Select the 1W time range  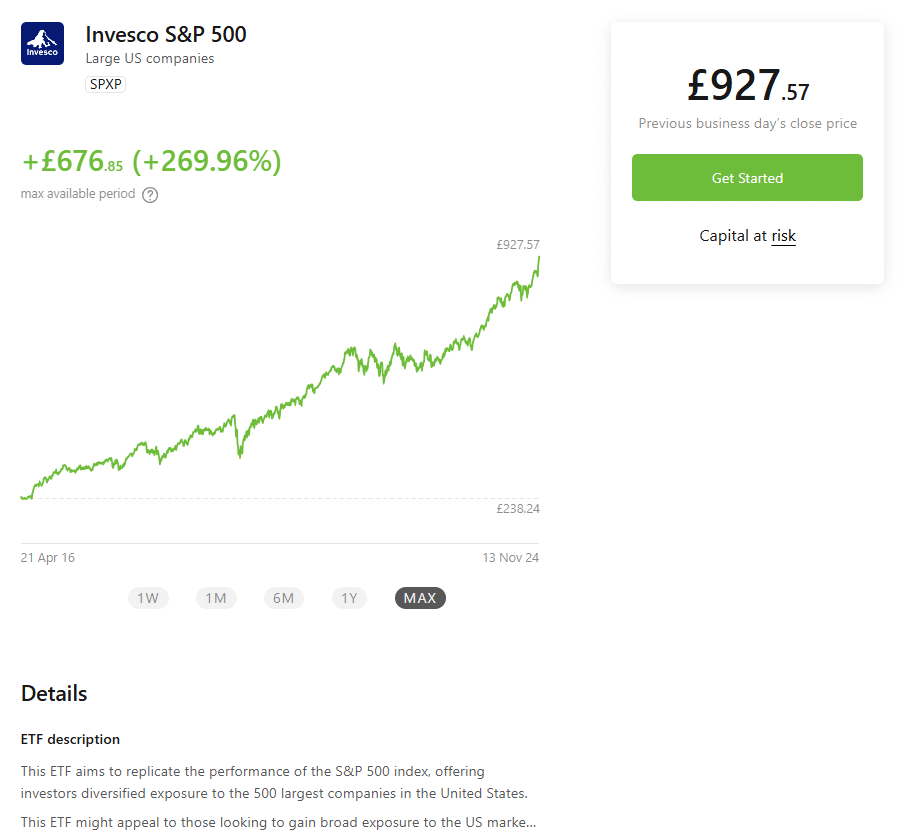pos(148,598)
